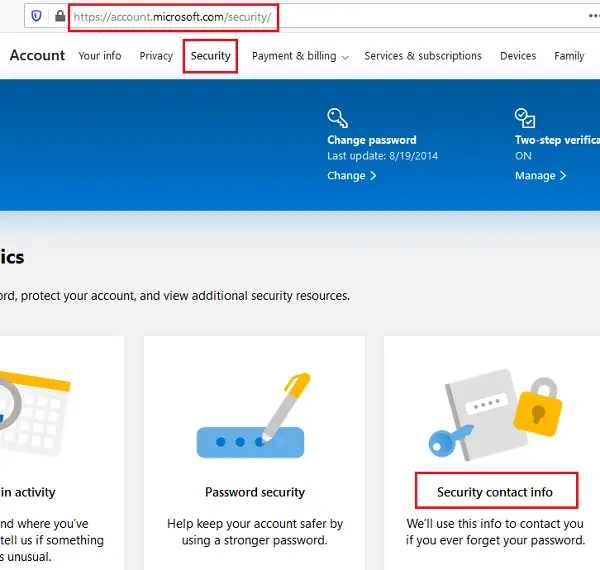Open the Account home link

click(37, 55)
